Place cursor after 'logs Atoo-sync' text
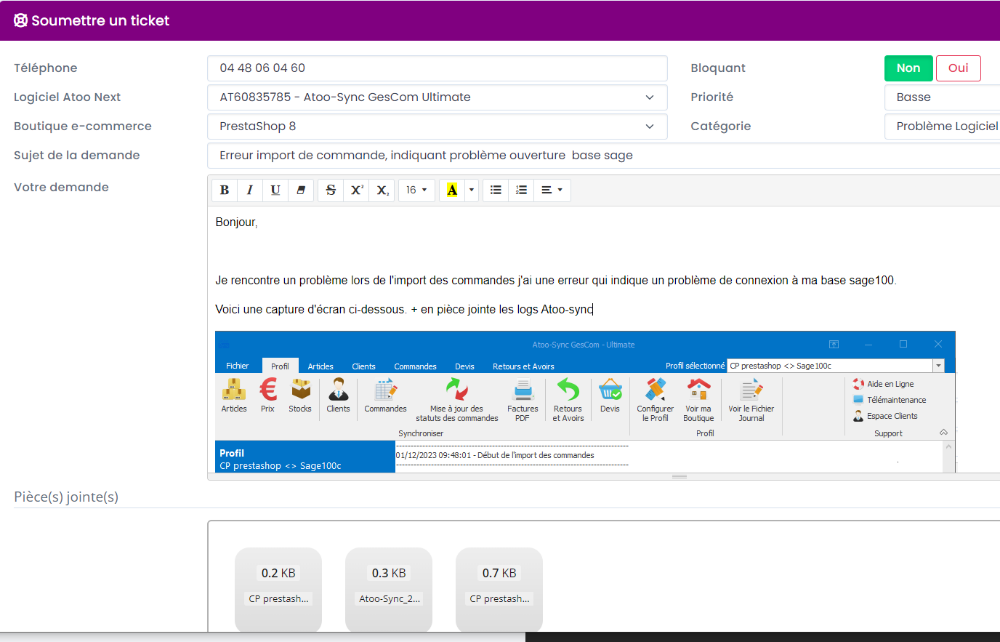 coord(593,309)
